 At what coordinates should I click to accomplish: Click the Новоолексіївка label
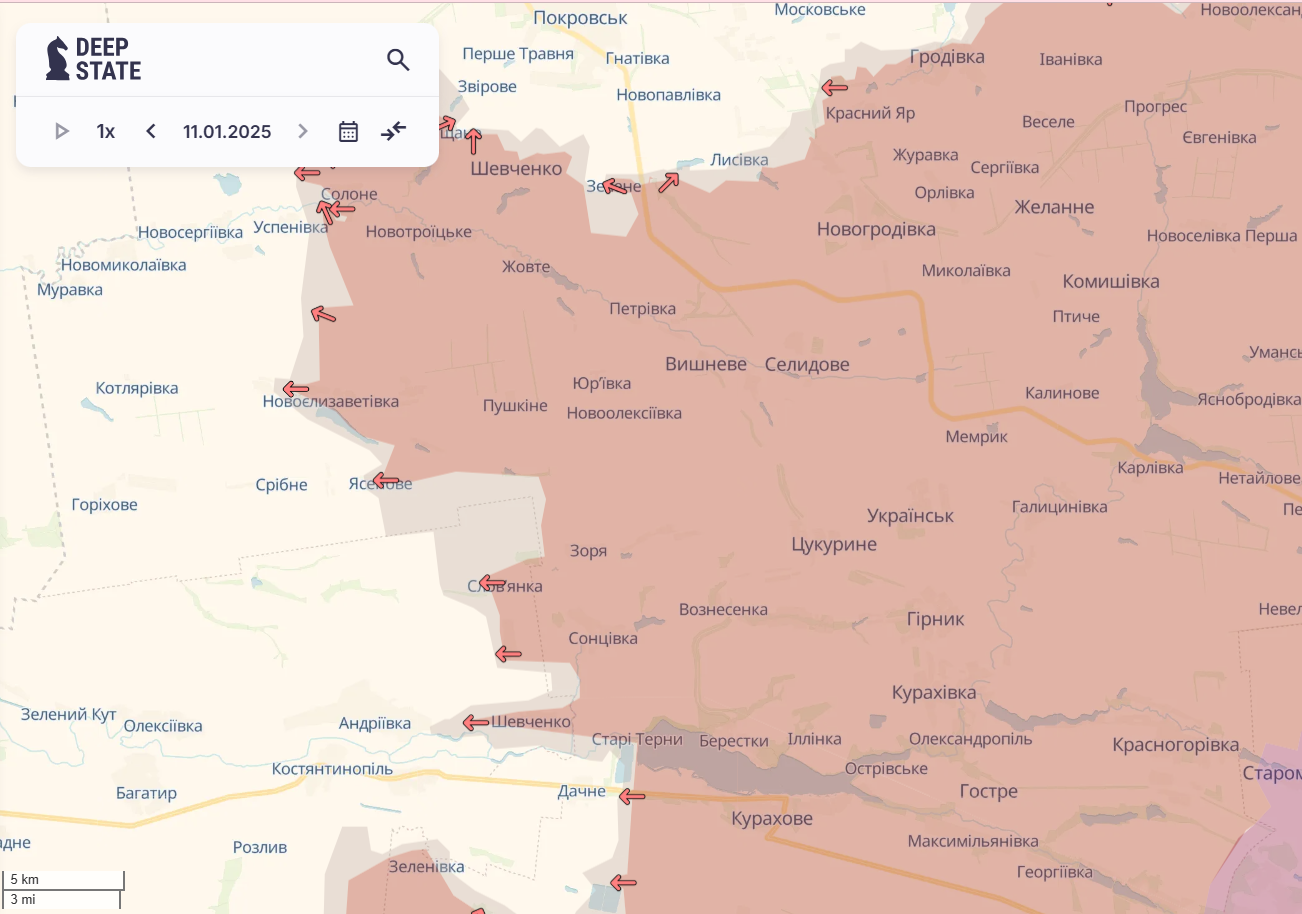[624, 413]
